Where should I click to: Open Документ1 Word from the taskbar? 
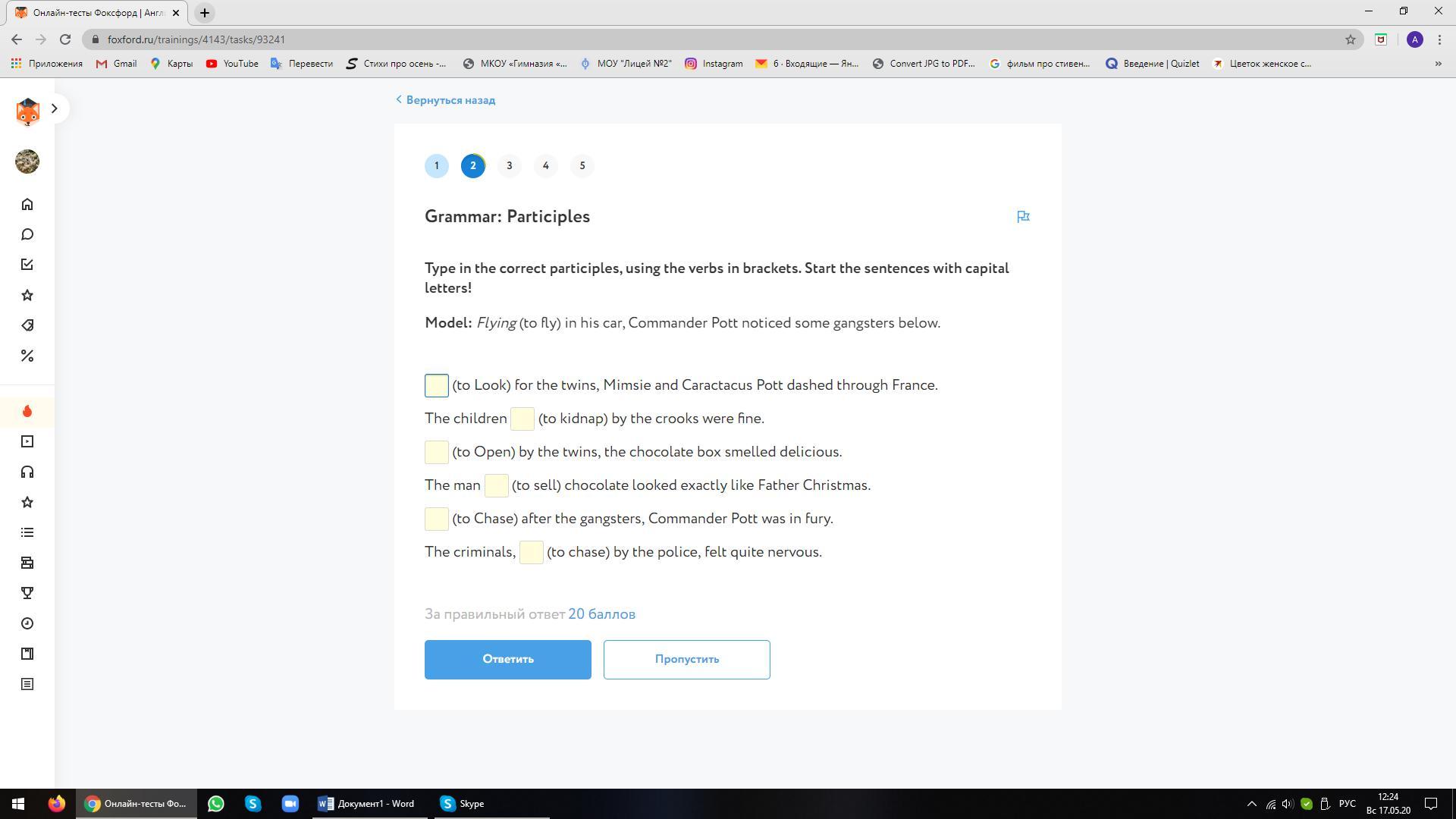coord(367,804)
